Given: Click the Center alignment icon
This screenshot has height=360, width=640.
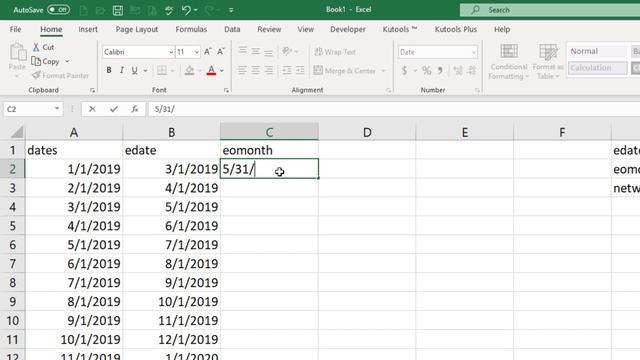Looking at the screenshot, I should (256, 70).
